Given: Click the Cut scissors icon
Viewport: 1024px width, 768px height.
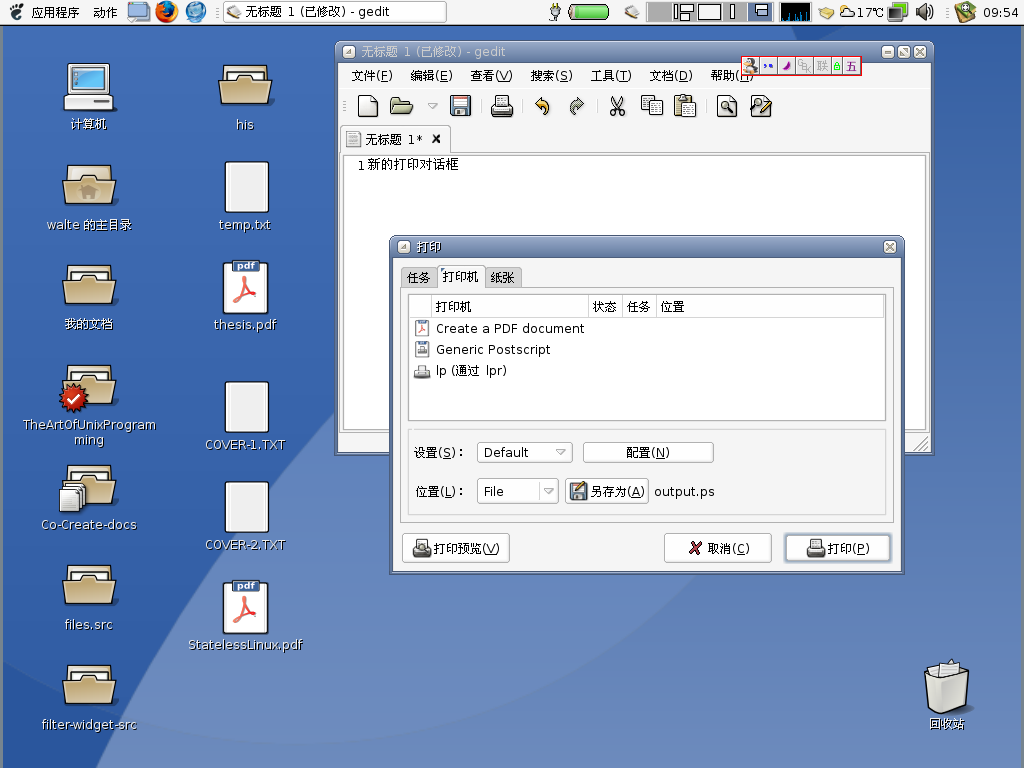Looking at the screenshot, I should (617, 107).
